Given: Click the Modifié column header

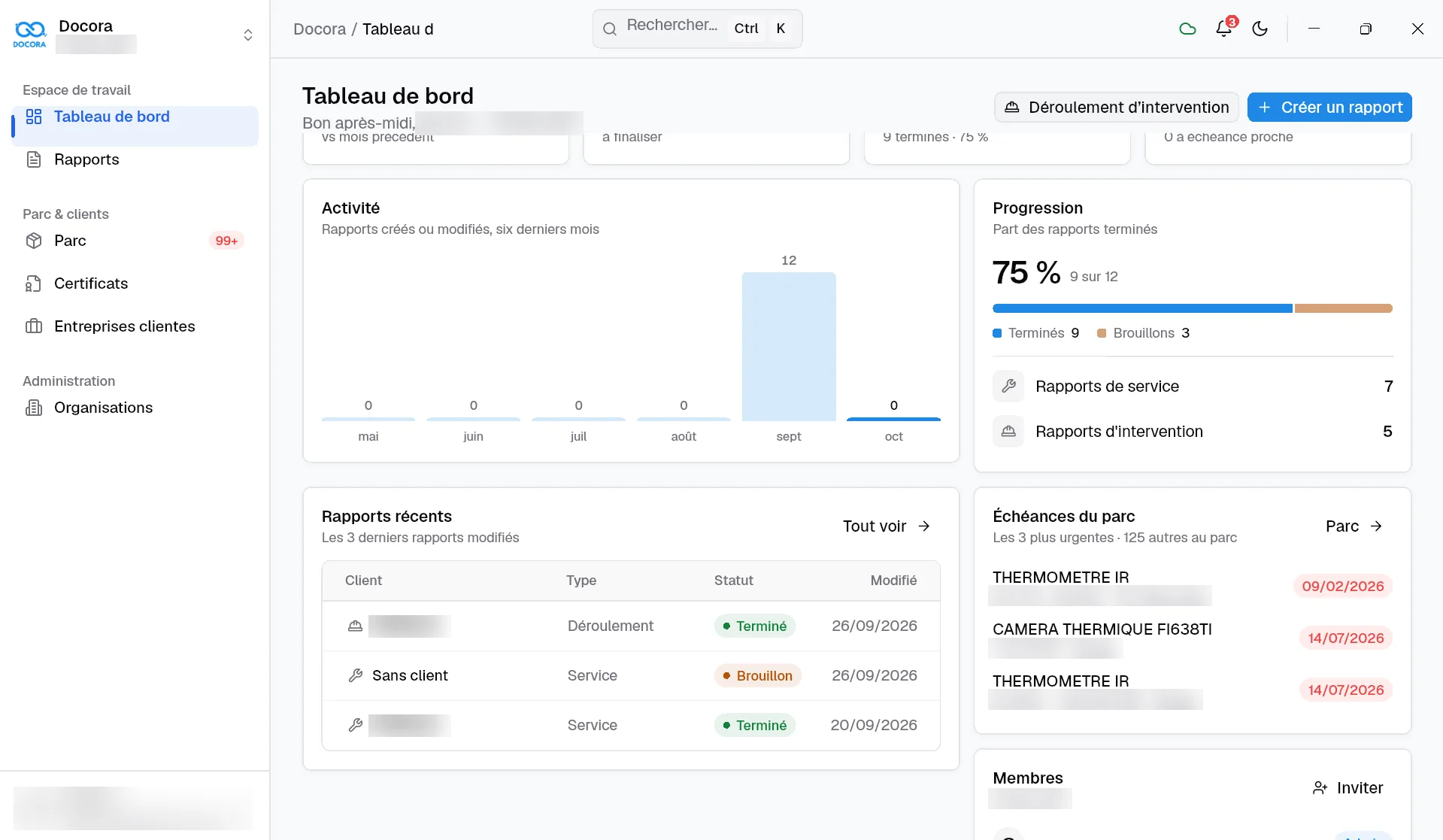Looking at the screenshot, I should click(893, 581).
